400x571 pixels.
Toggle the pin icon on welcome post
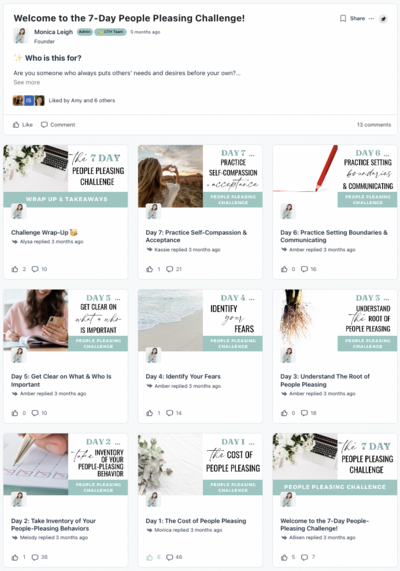(x=383, y=19)
